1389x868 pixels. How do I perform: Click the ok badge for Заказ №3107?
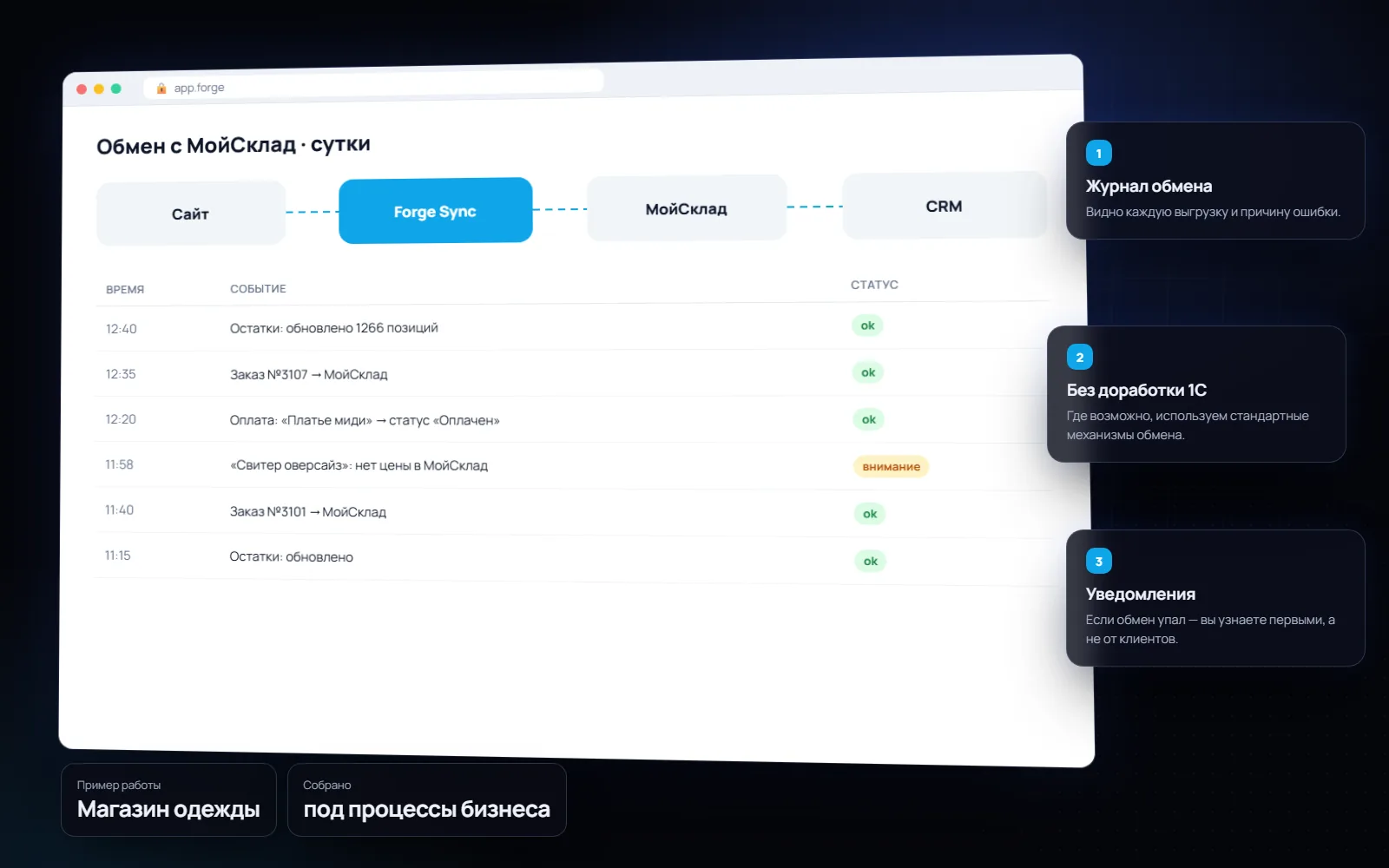coord(868,372)
